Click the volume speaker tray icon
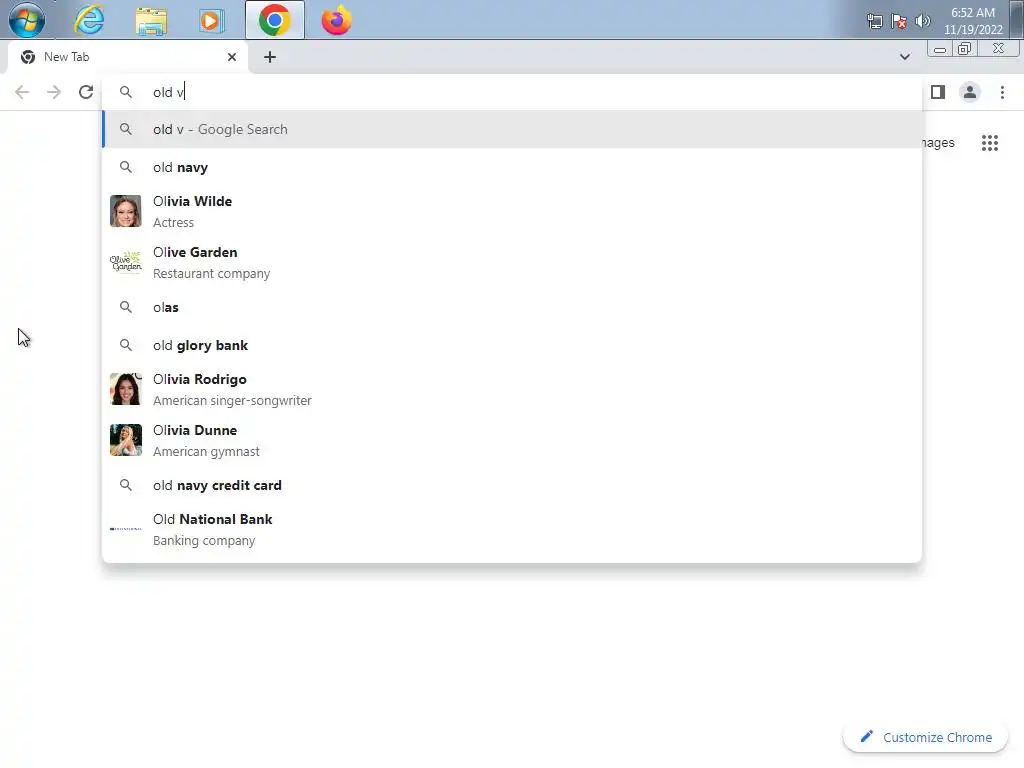The height and width of the screenshot is (768, 1024). (x=922, y=21)
